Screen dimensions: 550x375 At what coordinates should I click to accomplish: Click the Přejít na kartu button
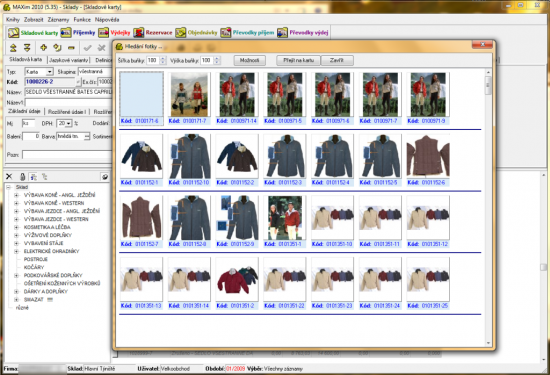(x=298, y=60)
